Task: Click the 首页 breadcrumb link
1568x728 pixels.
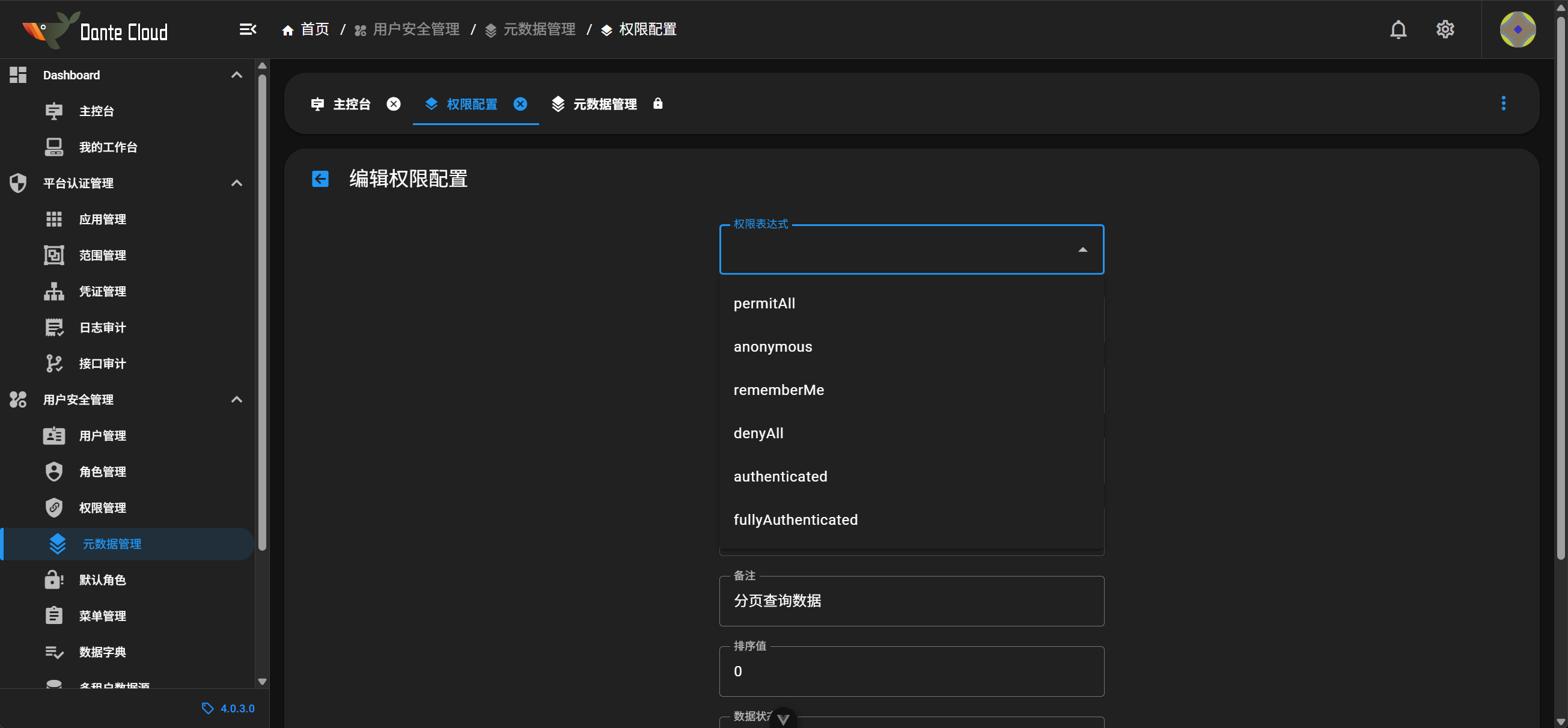Action: (x=315, y=29)
